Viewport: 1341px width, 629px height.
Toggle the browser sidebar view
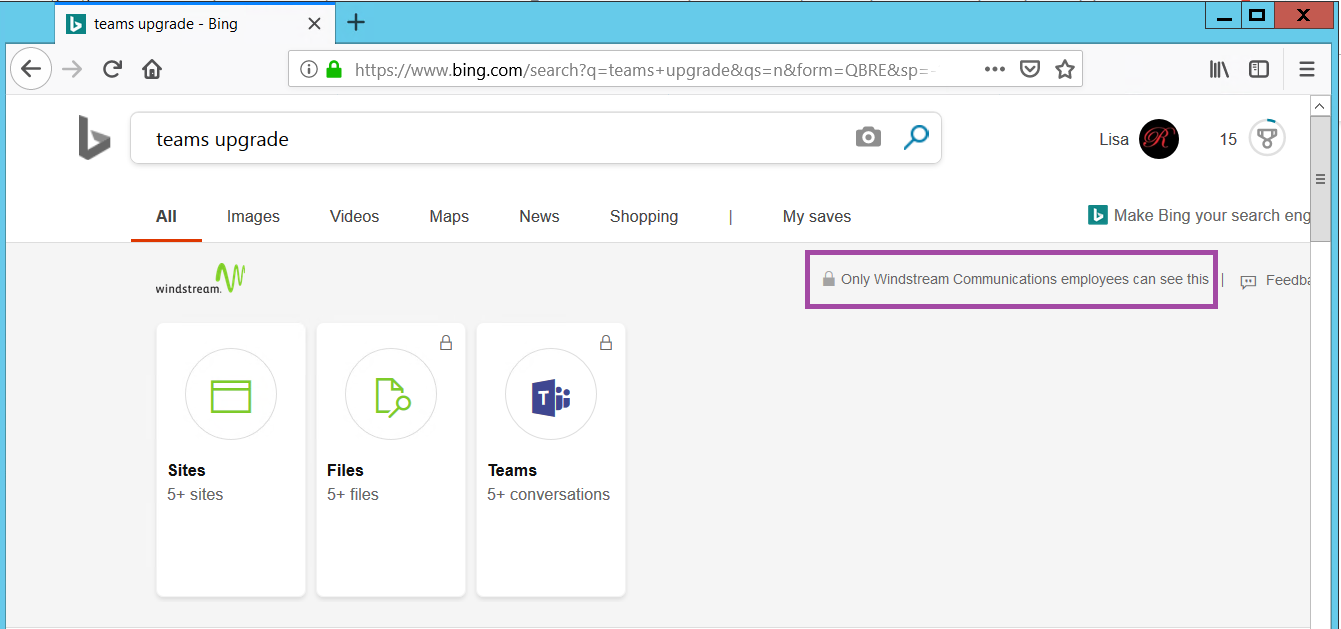point(1259,69)
